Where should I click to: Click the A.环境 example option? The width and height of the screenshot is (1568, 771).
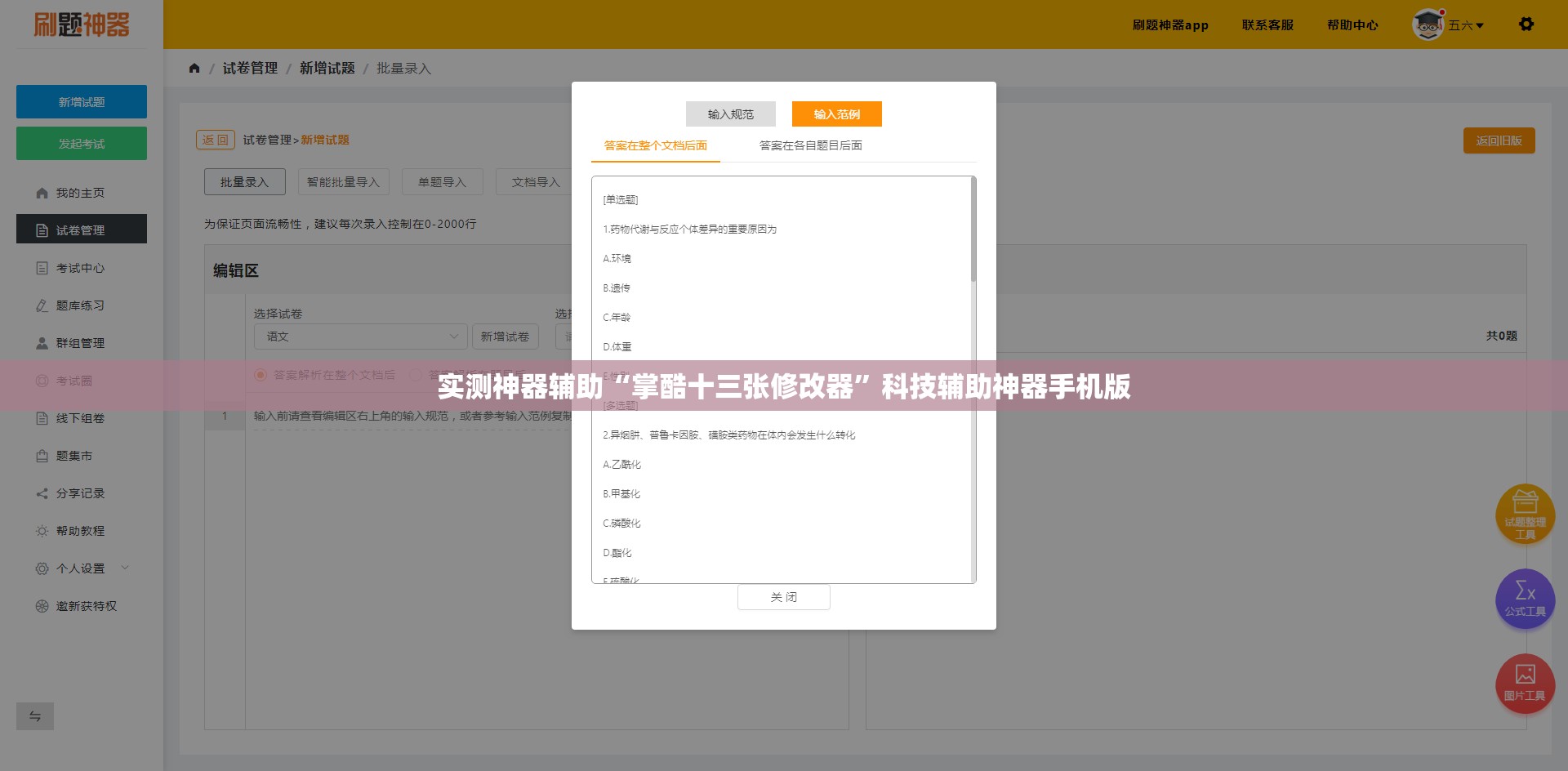pyautogui.click(x=617, y=259)
